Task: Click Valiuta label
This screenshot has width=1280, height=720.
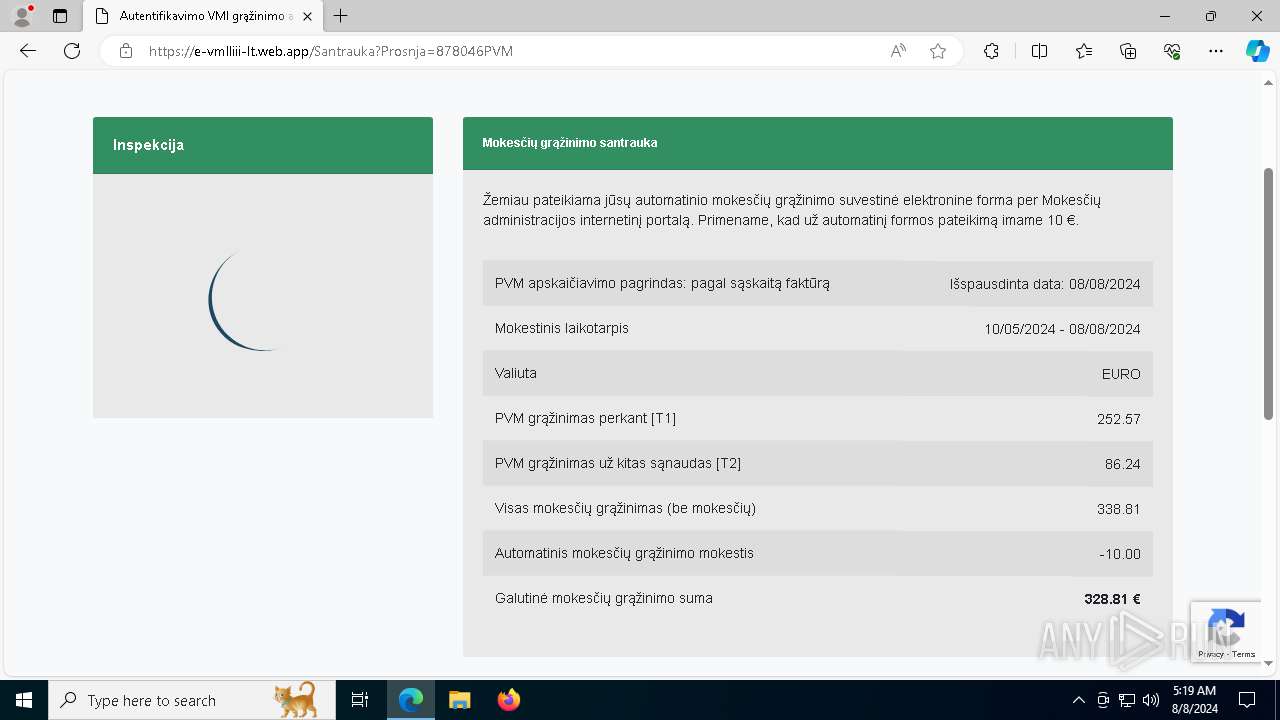Action: 516,373
